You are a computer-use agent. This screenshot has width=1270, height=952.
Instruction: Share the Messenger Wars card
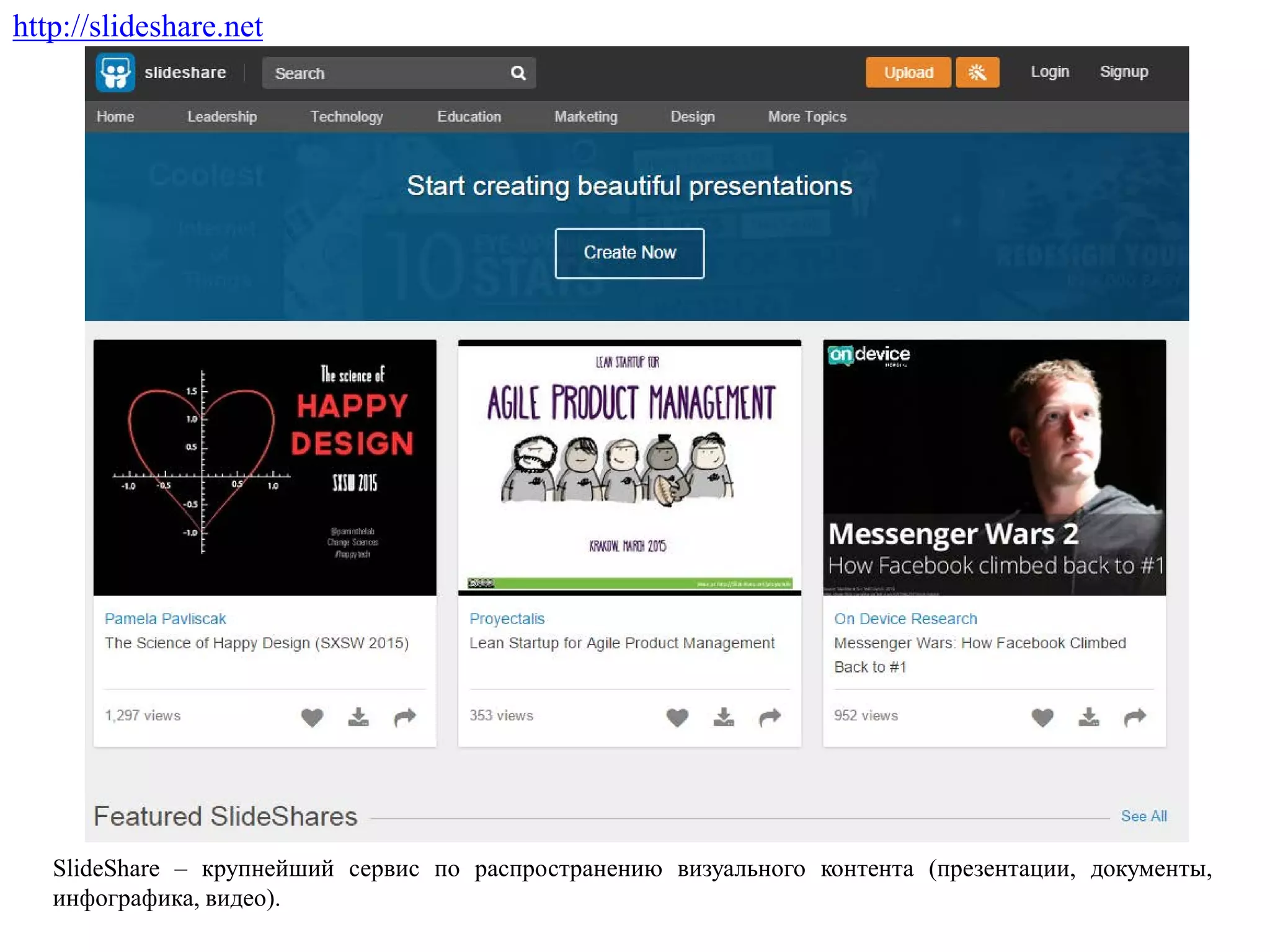[1135, 716]
